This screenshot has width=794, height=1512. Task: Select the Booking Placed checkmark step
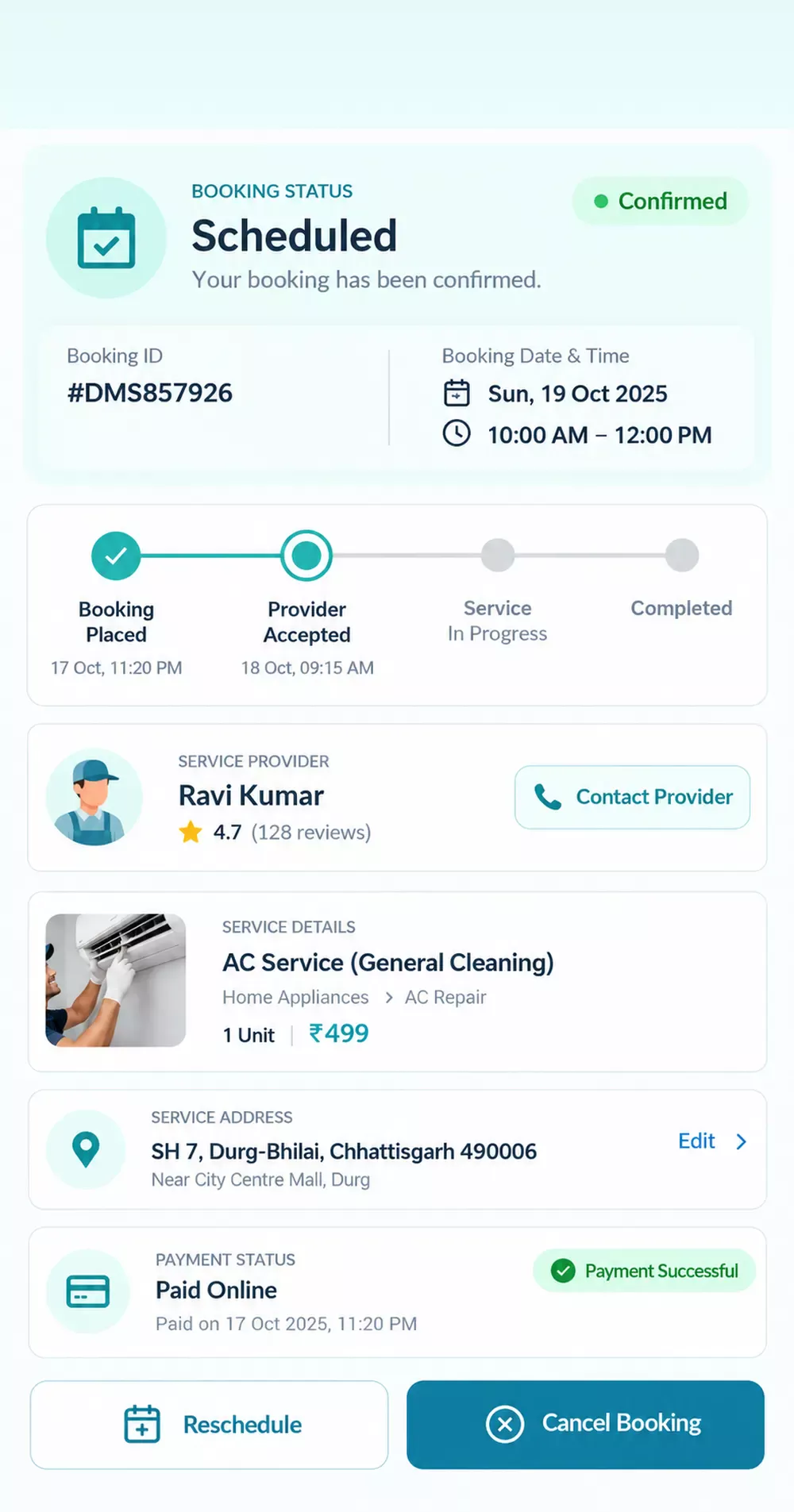[116, 556]
